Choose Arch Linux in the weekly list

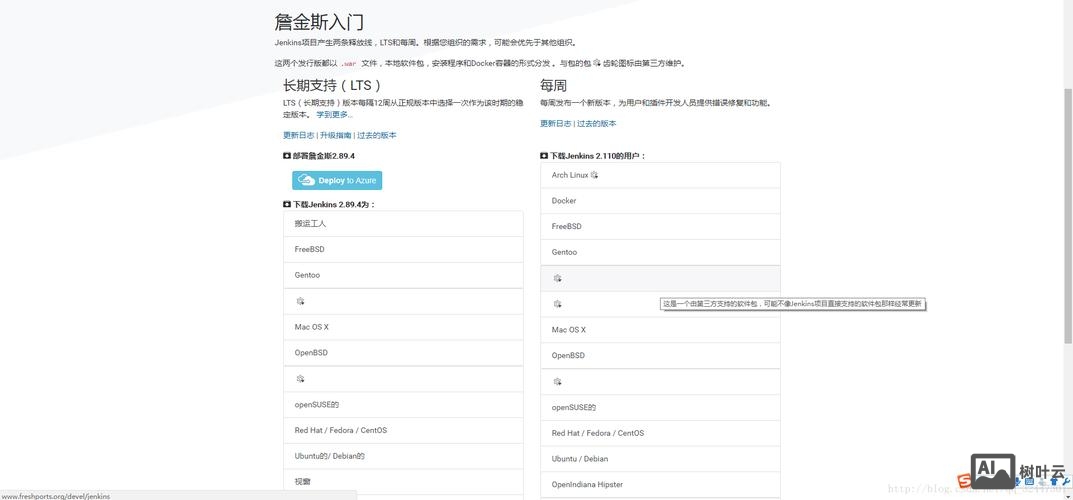point(660,175)
